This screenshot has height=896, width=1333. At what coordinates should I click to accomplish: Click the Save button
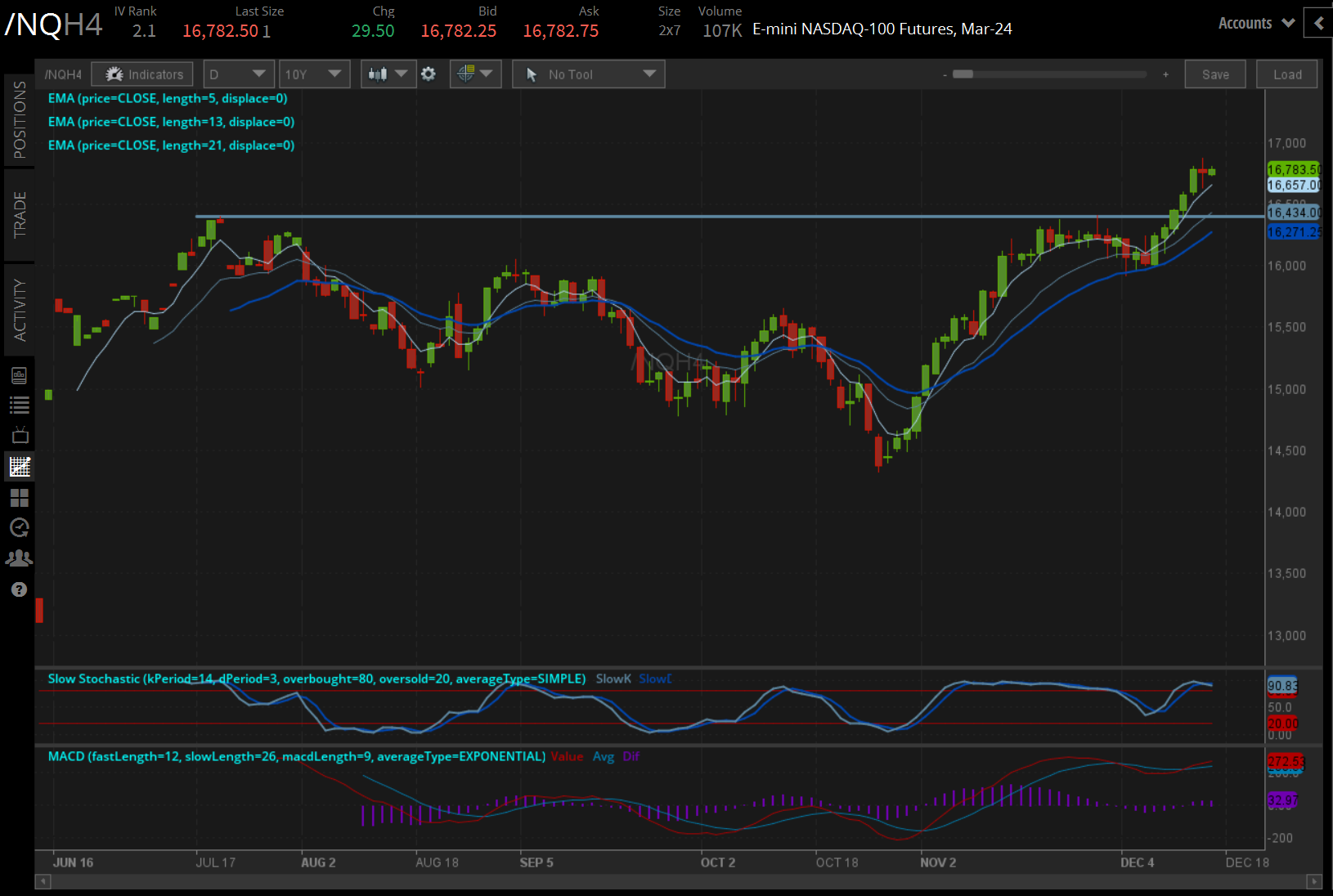pyautogui.click(x=1214, y=74)
